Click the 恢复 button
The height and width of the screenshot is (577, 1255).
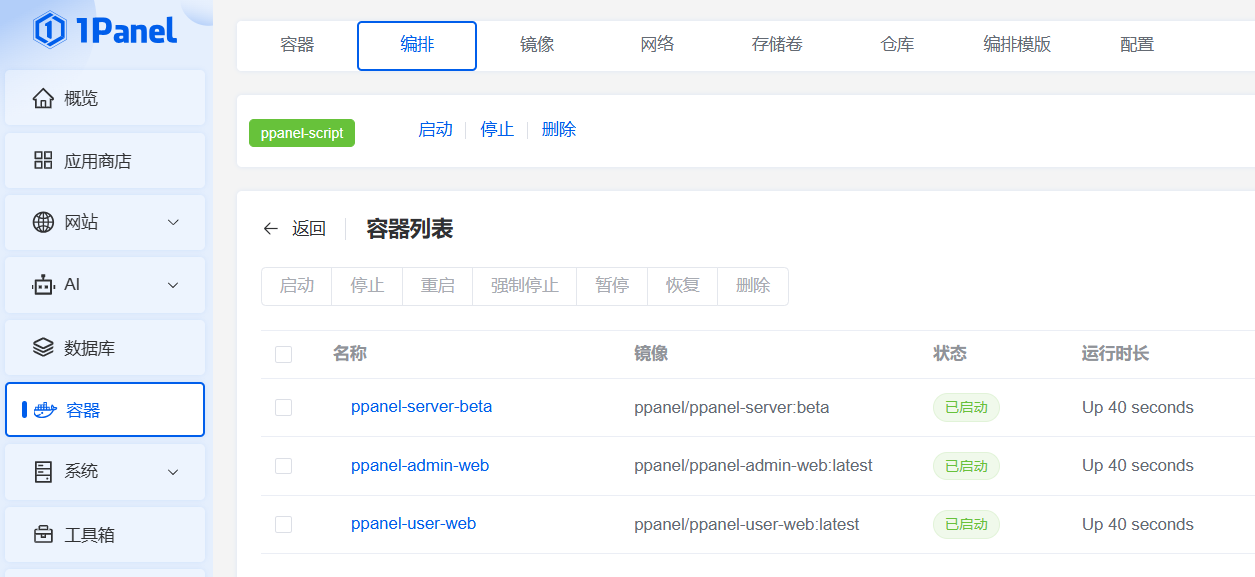(683, 286)
